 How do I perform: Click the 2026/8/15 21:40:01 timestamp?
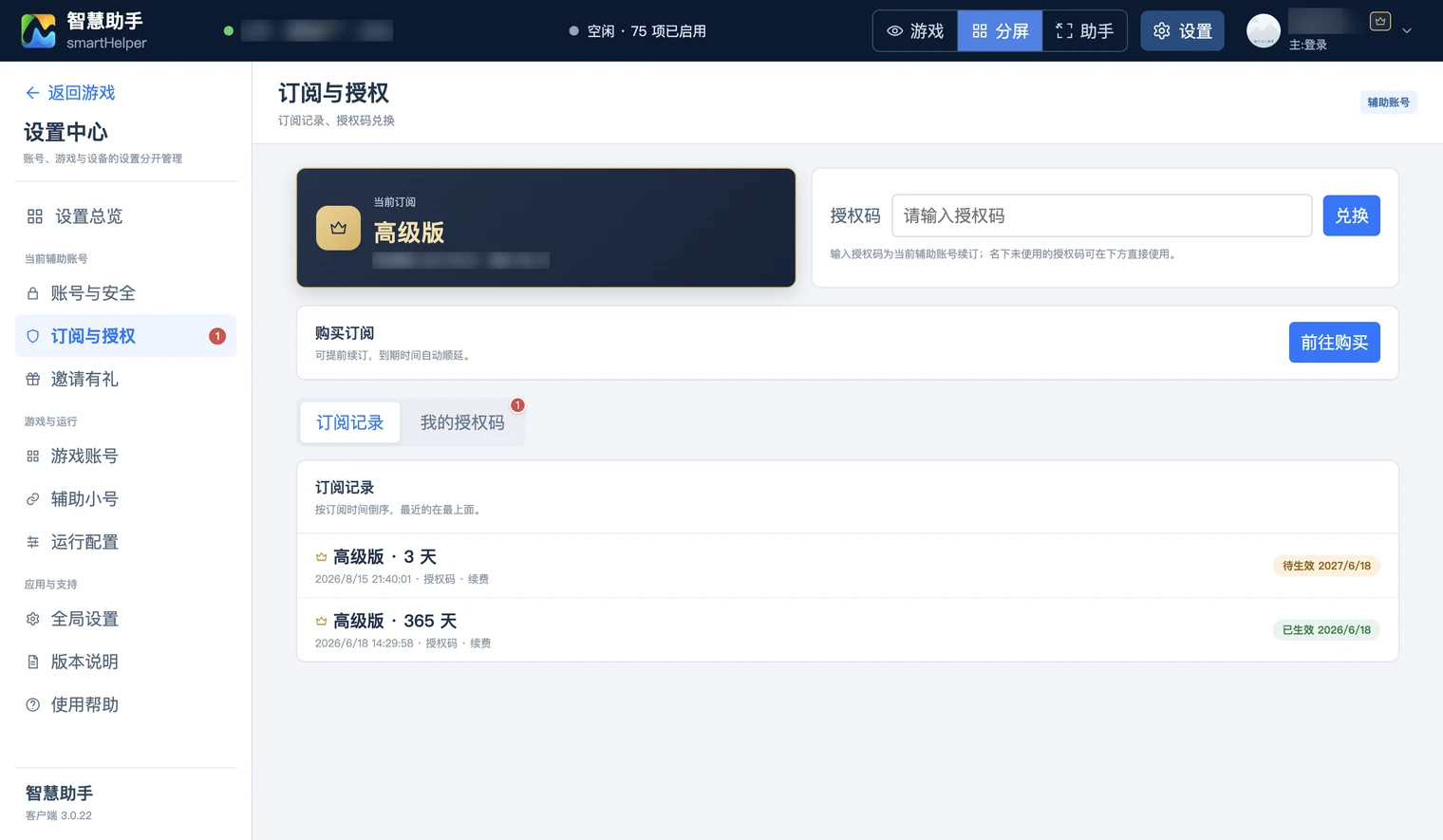(x=363, y=579)
